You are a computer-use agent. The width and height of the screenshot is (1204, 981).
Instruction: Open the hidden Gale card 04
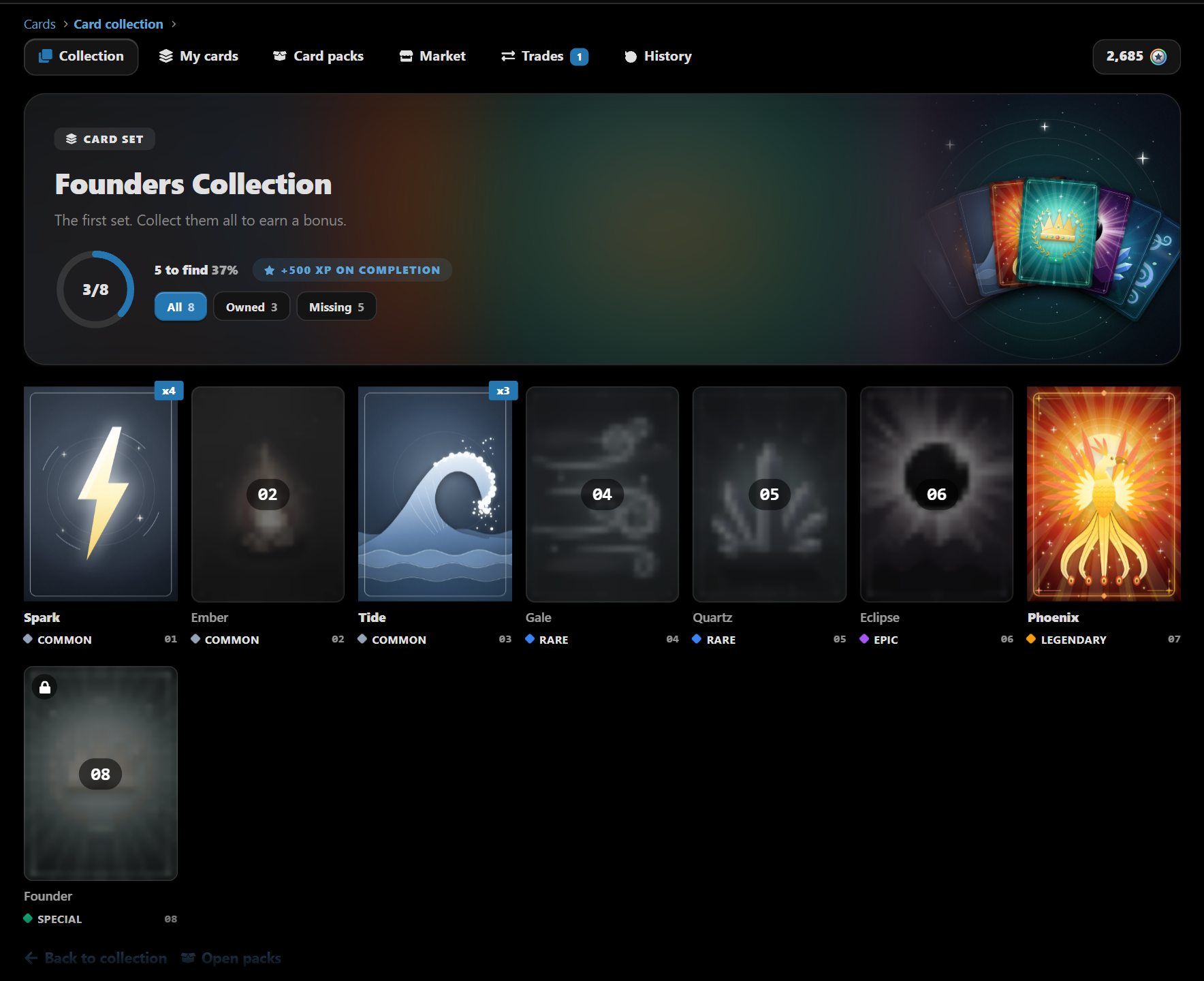[x=602, y=494]
